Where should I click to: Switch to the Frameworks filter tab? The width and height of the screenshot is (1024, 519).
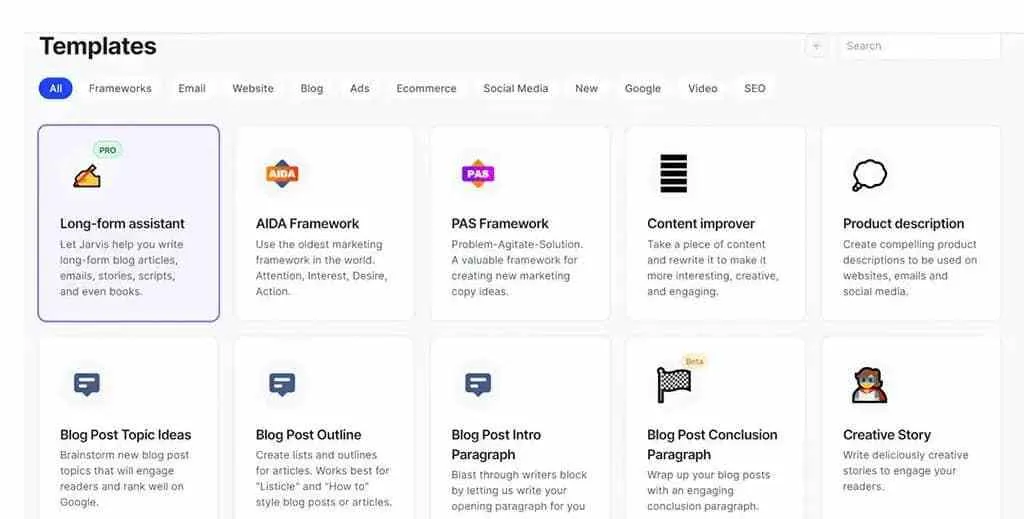pos(120,88)
